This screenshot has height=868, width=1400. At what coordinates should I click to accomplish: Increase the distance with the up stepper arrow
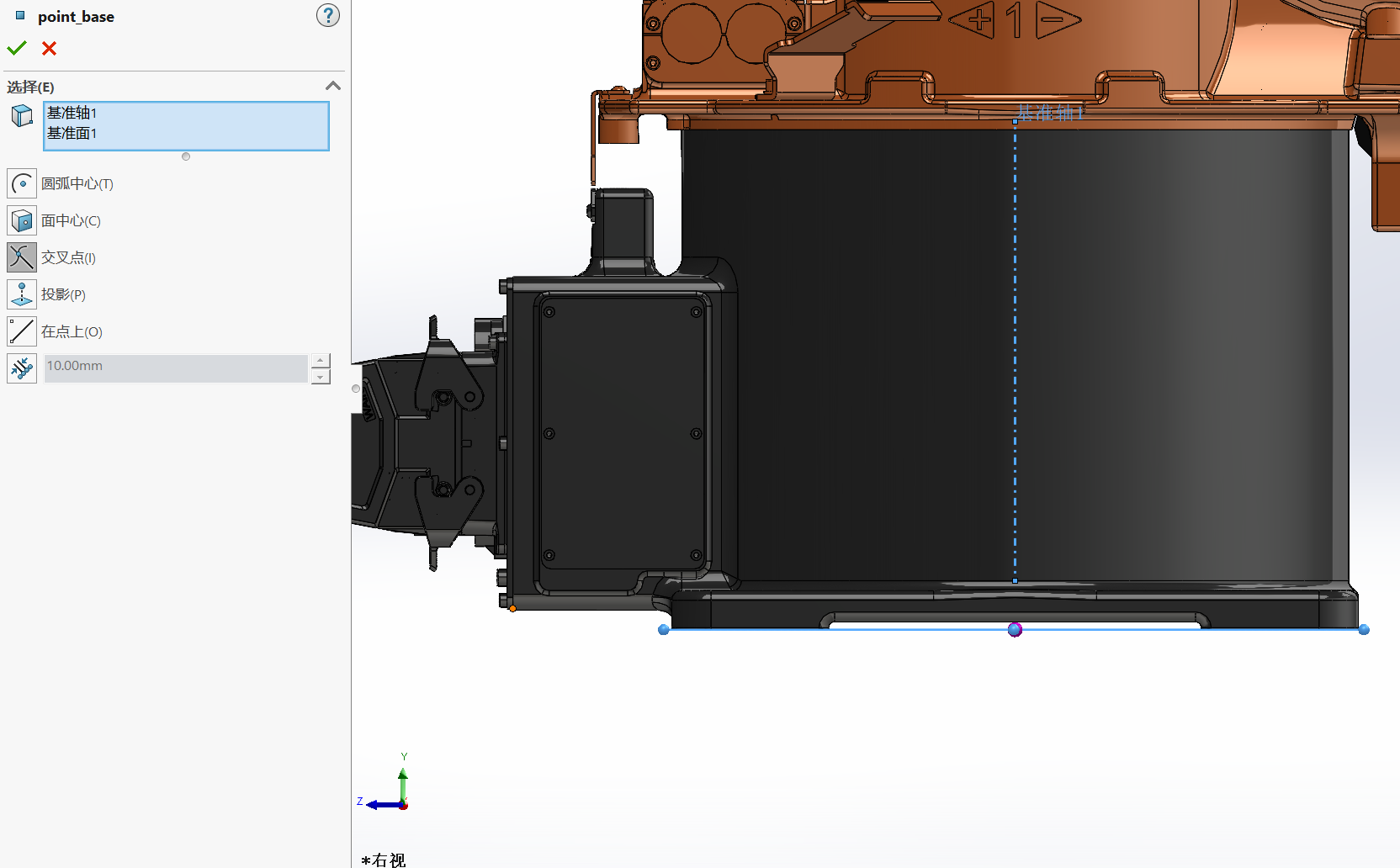(x=321, y=361)
